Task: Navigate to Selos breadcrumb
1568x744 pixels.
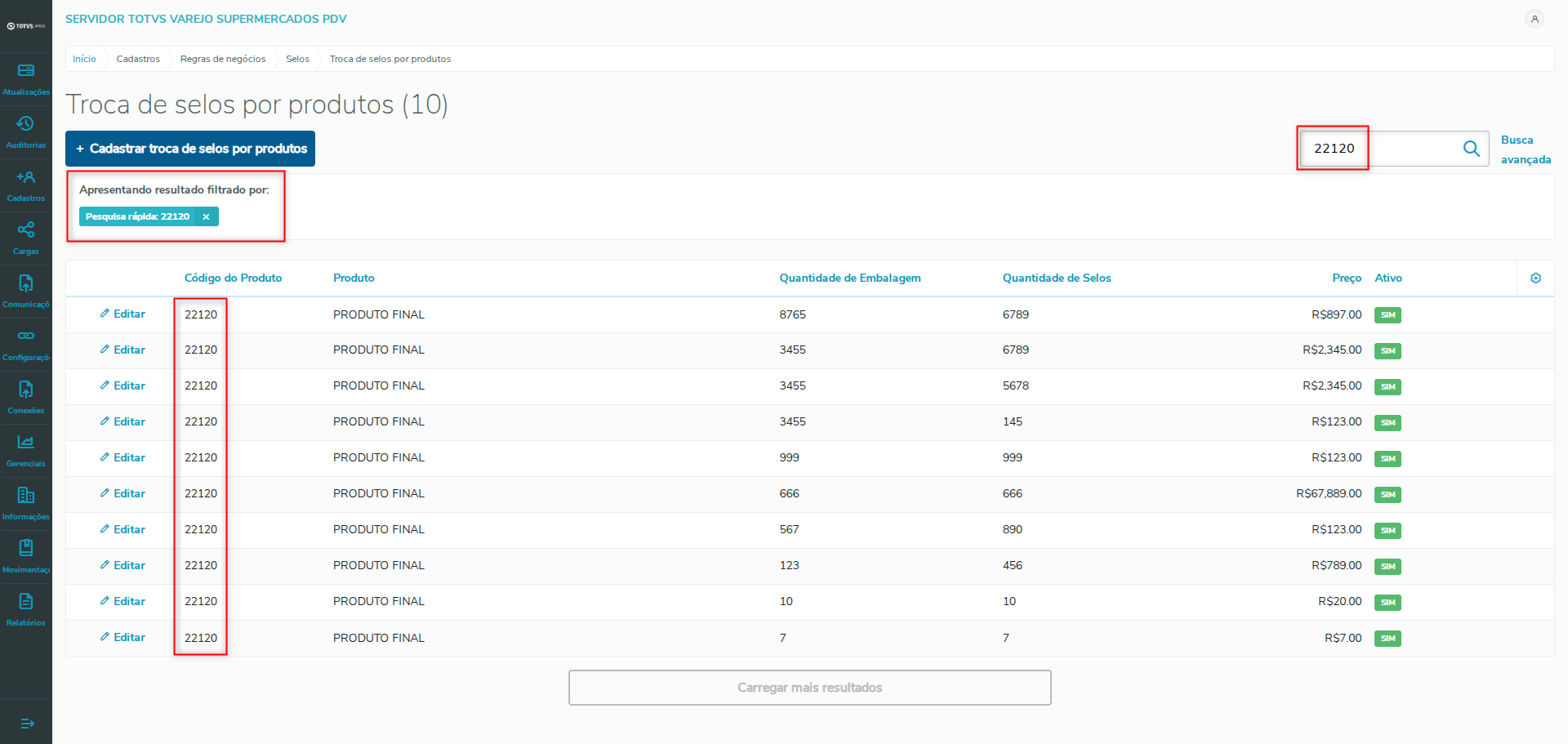Action: point(297,59)
